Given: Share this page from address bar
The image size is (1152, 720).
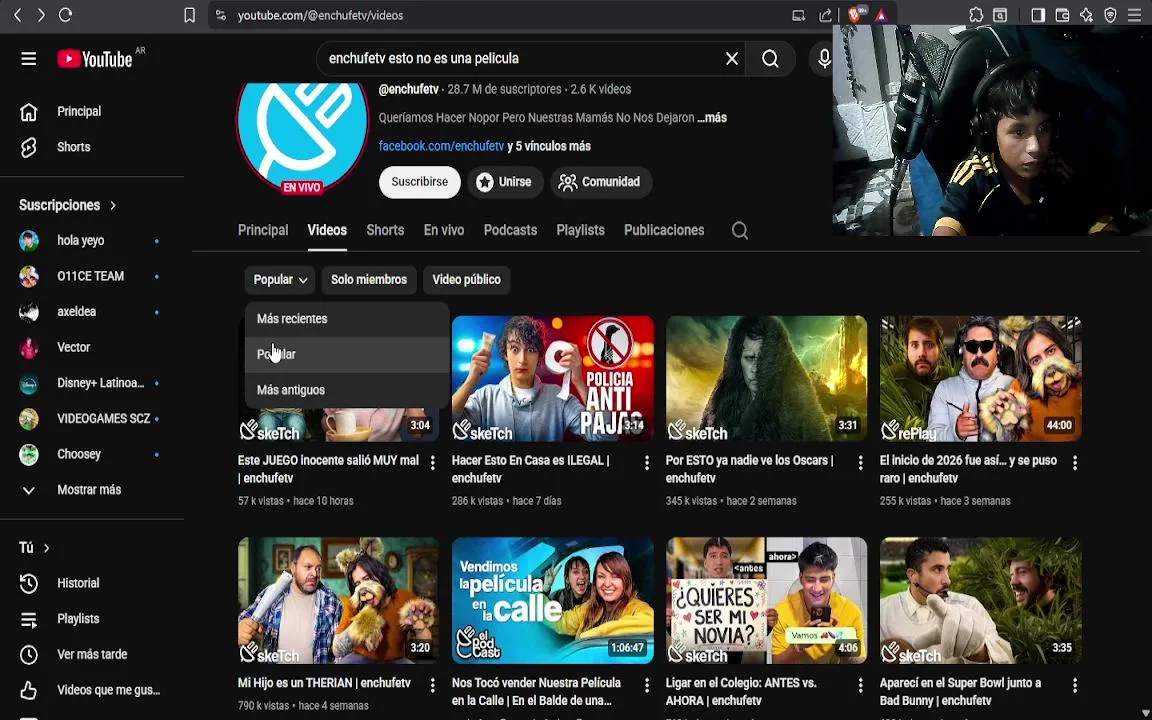Looking at the screenshot, I should pyautogui.click(x=825, y=15).
